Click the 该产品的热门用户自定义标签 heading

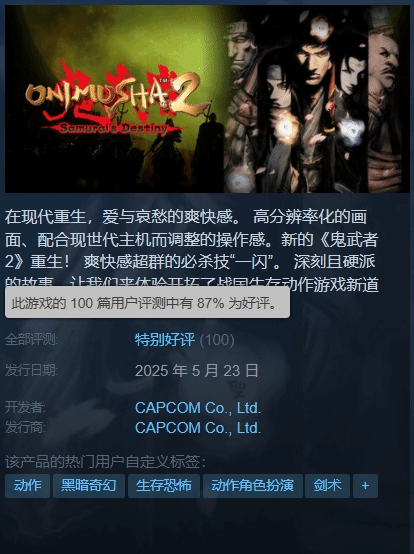105,462
